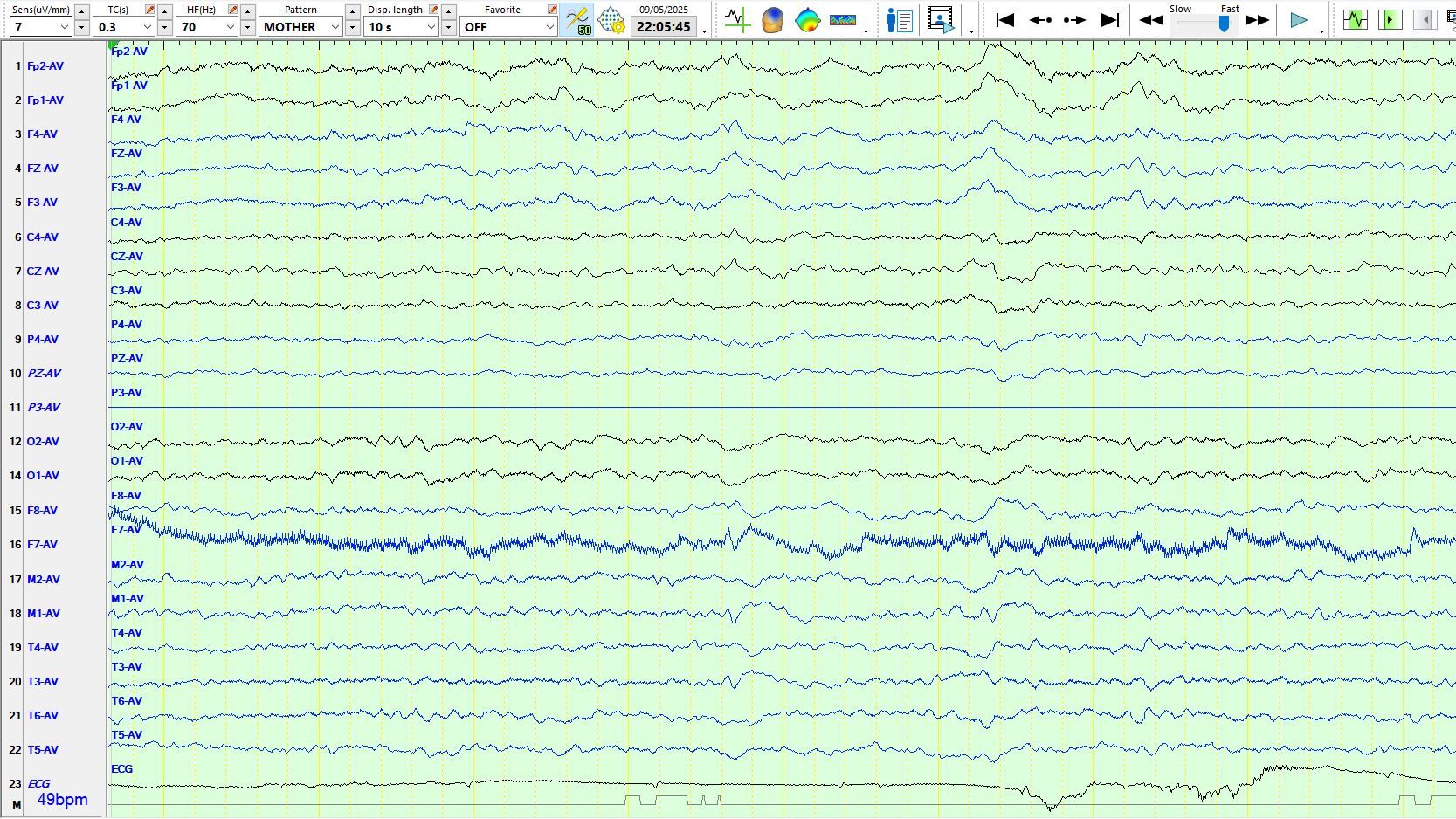Open the patient video playback icon
Image resolution: width=1456 pixels, height=819 pixels.
click(x=940, y=19)
